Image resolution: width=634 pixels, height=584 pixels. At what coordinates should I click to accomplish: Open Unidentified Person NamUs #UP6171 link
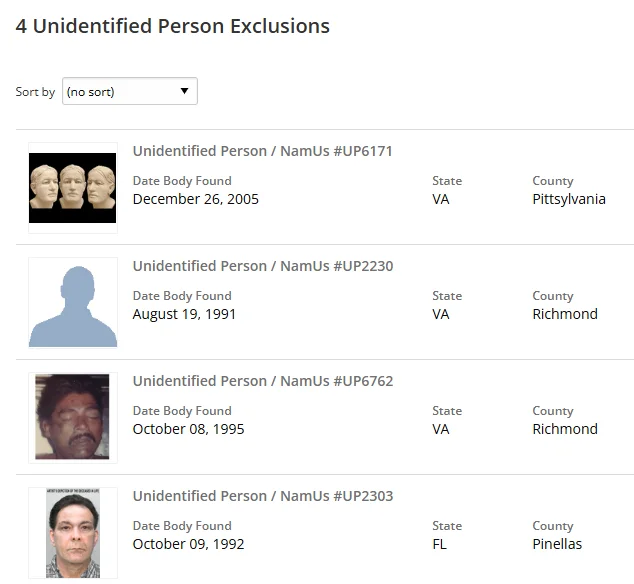click(x=262, y=151)
